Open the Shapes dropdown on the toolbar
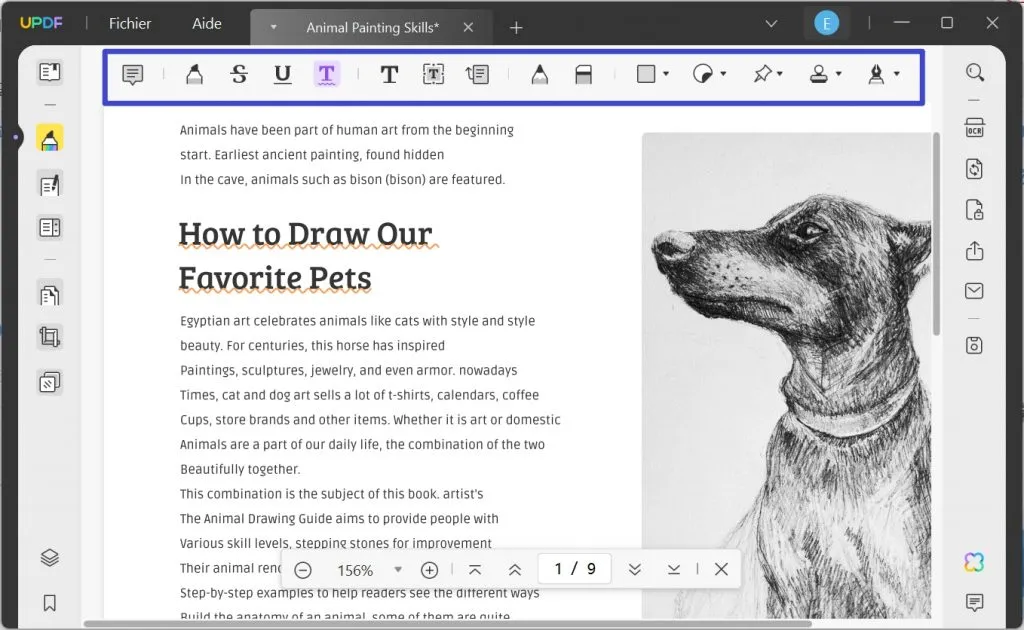Viewport: 1024px width, 630px height. pyautogui.click(x=650, y=73)
